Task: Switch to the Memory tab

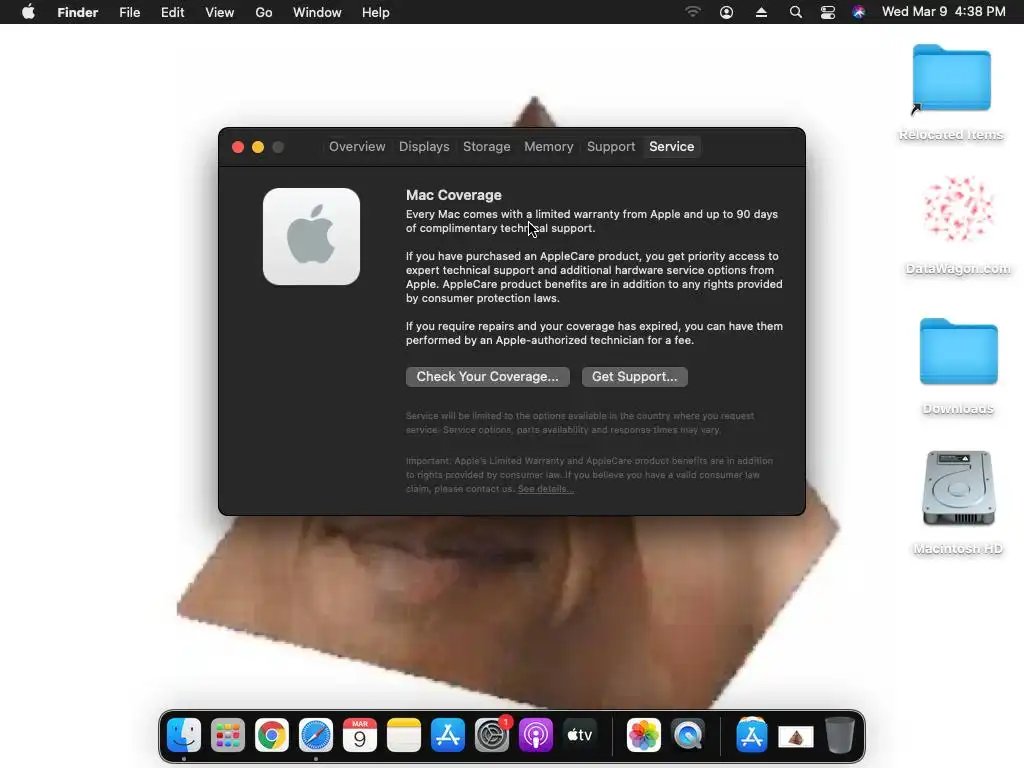Action: pyautogui.click(x=549, y=146)
